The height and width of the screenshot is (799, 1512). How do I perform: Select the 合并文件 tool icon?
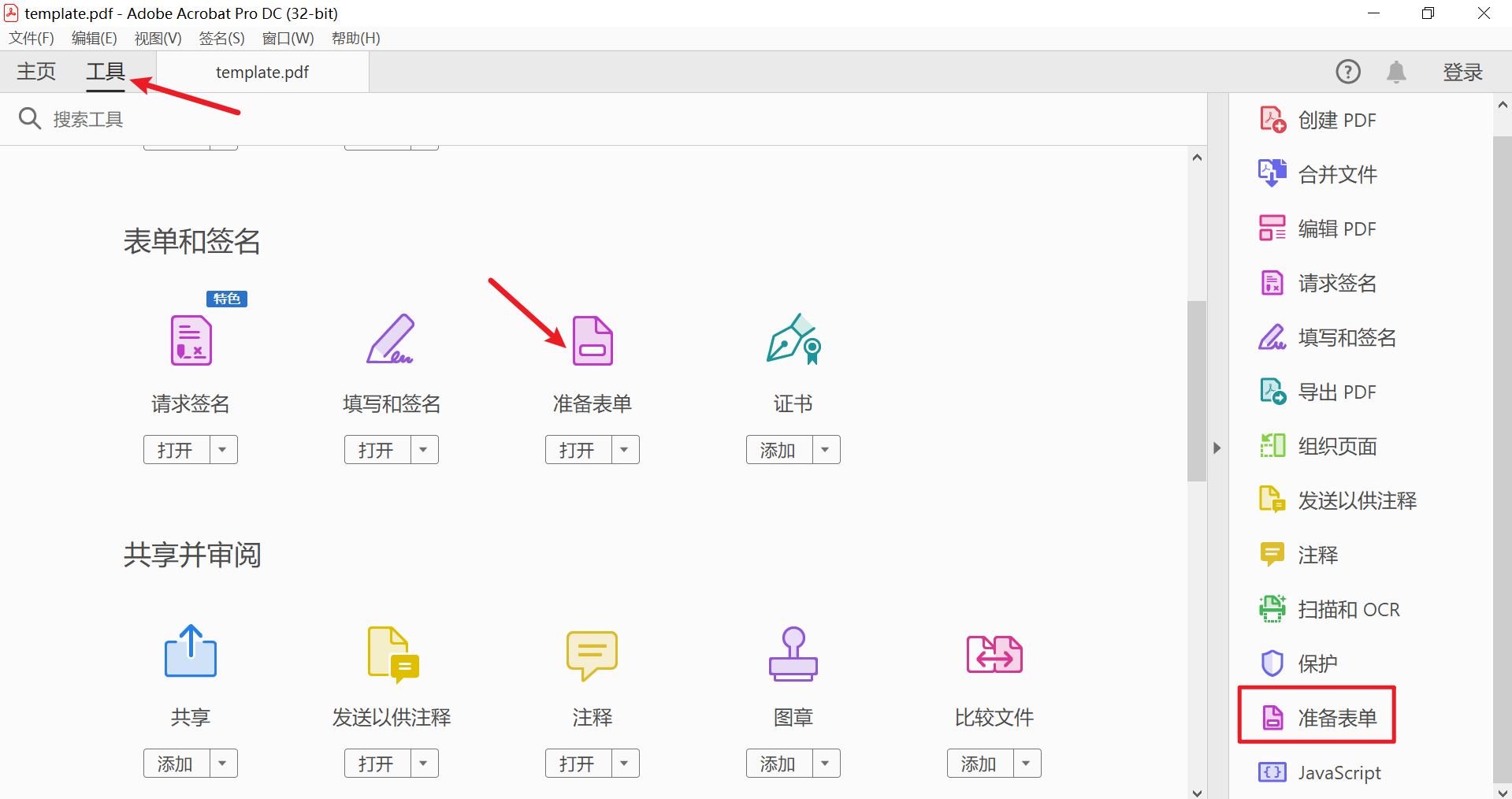tap(1271, 173)
